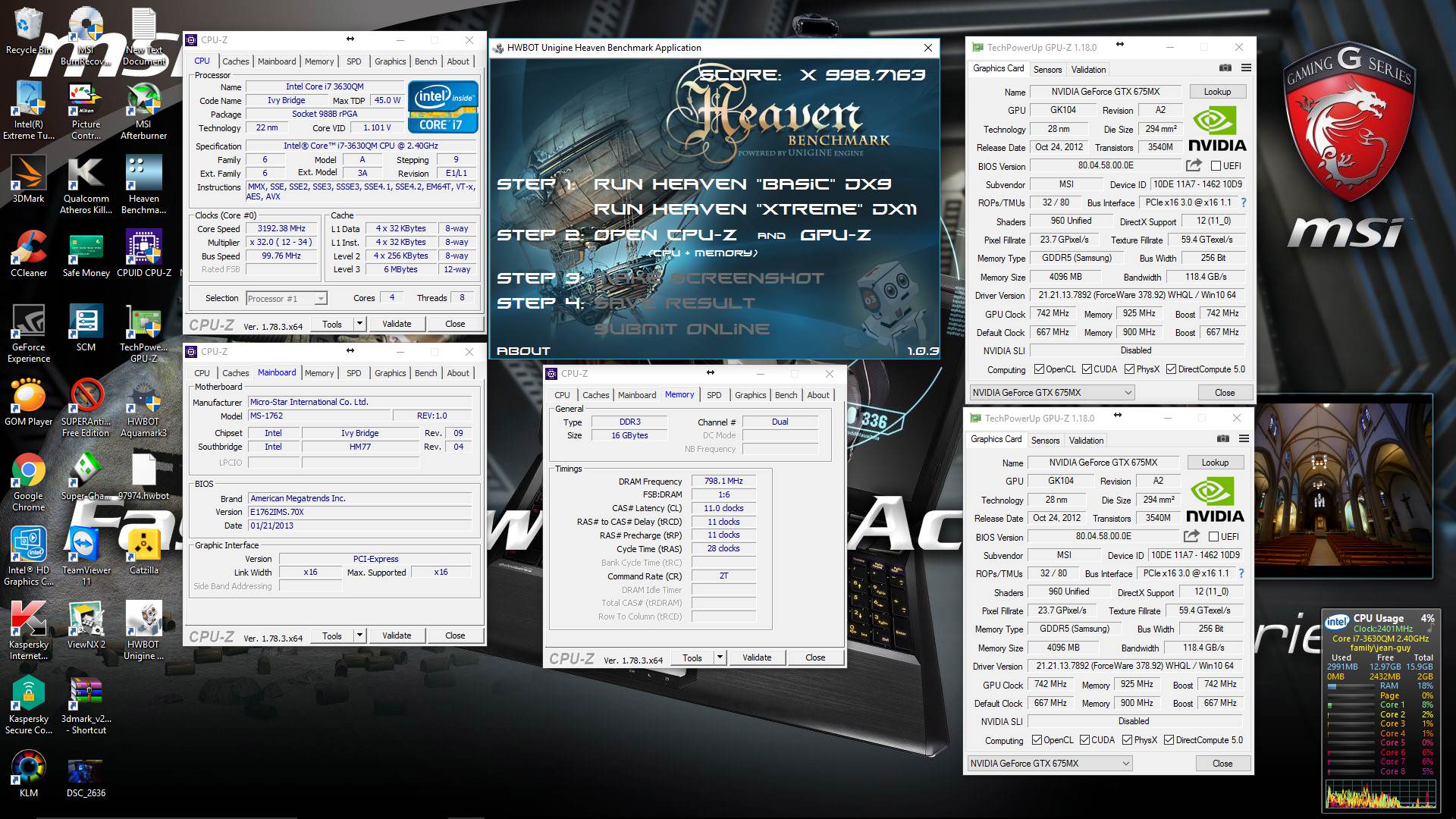Click screenshot camera icon in lower GPU-Z
This screenshot has width=1456, height=819.
1222,439
